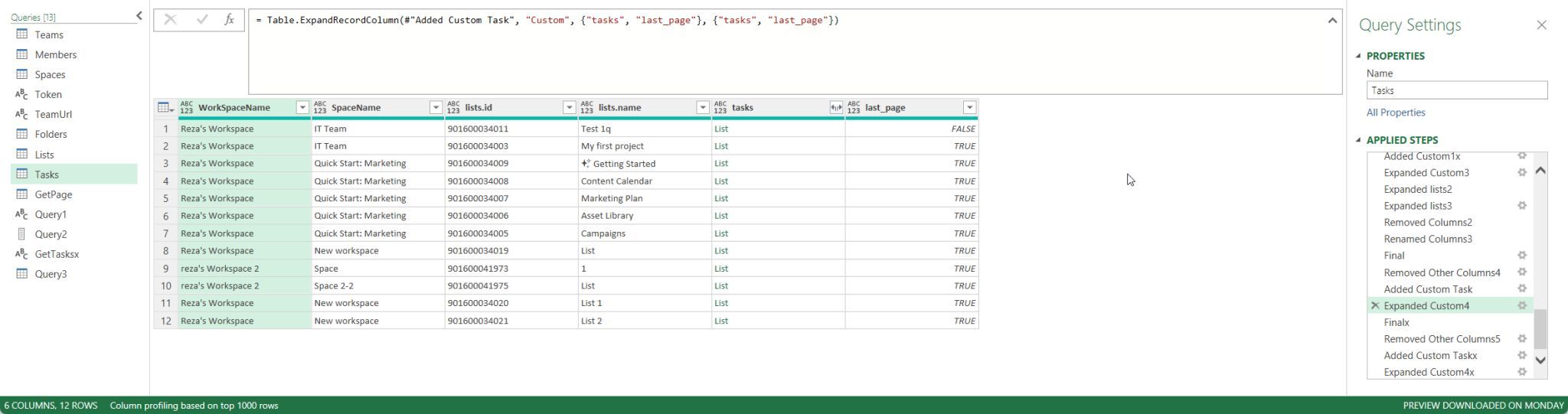Open the gear settings for the Expanded Custom4 step
This screenshot has height=414, width=1568.
(x=1522, y=305)
